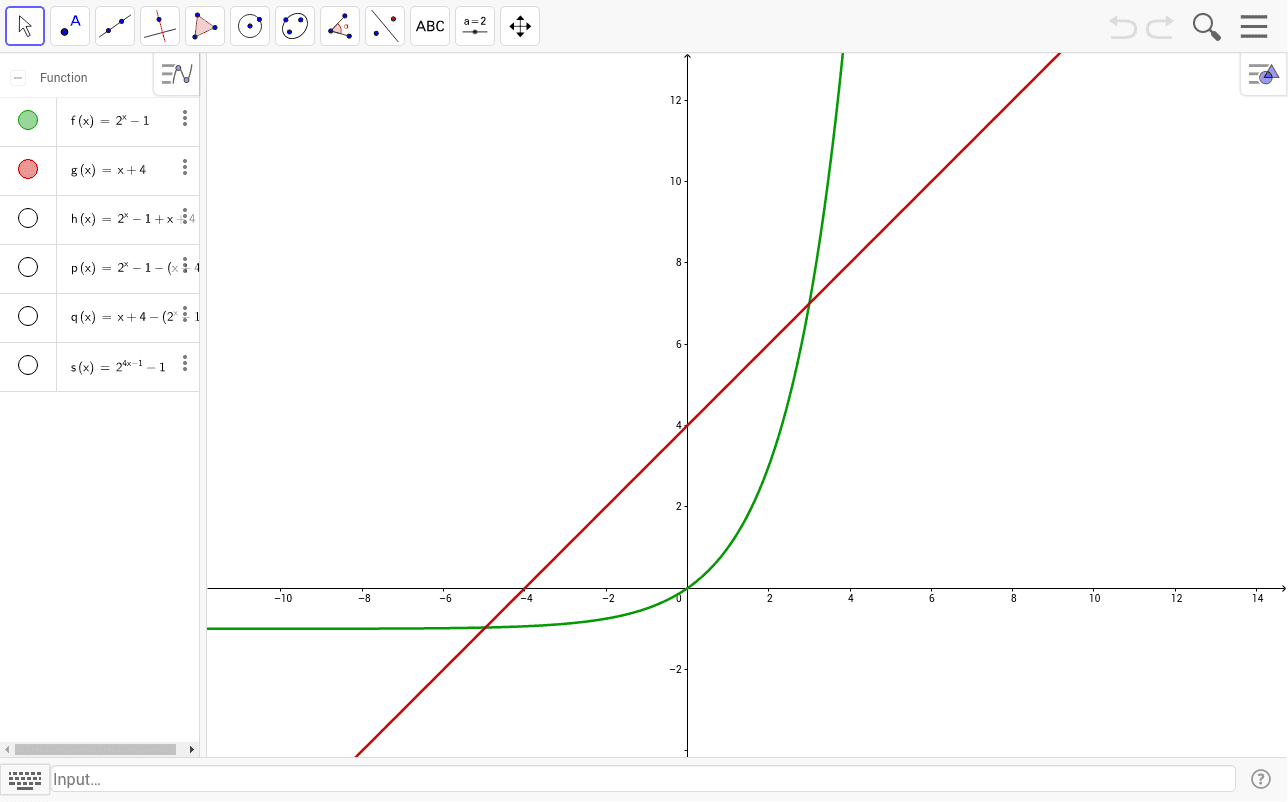
Task: Open the Graphics view style bar
Action: [x=1263, y=74]
